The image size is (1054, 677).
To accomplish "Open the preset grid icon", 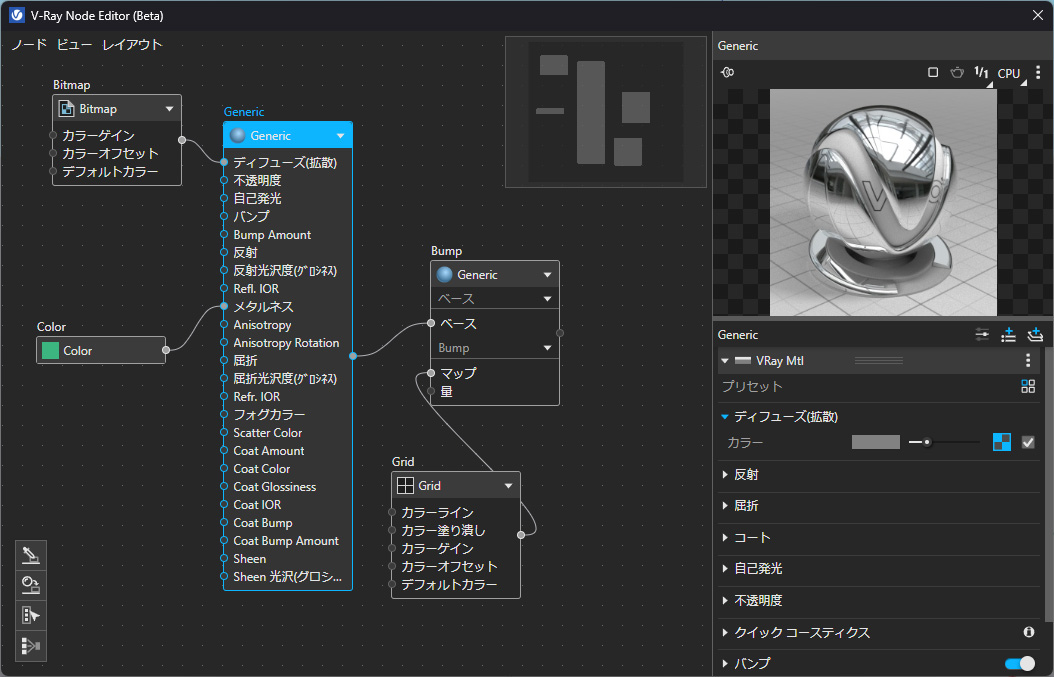I will 1027,387.
